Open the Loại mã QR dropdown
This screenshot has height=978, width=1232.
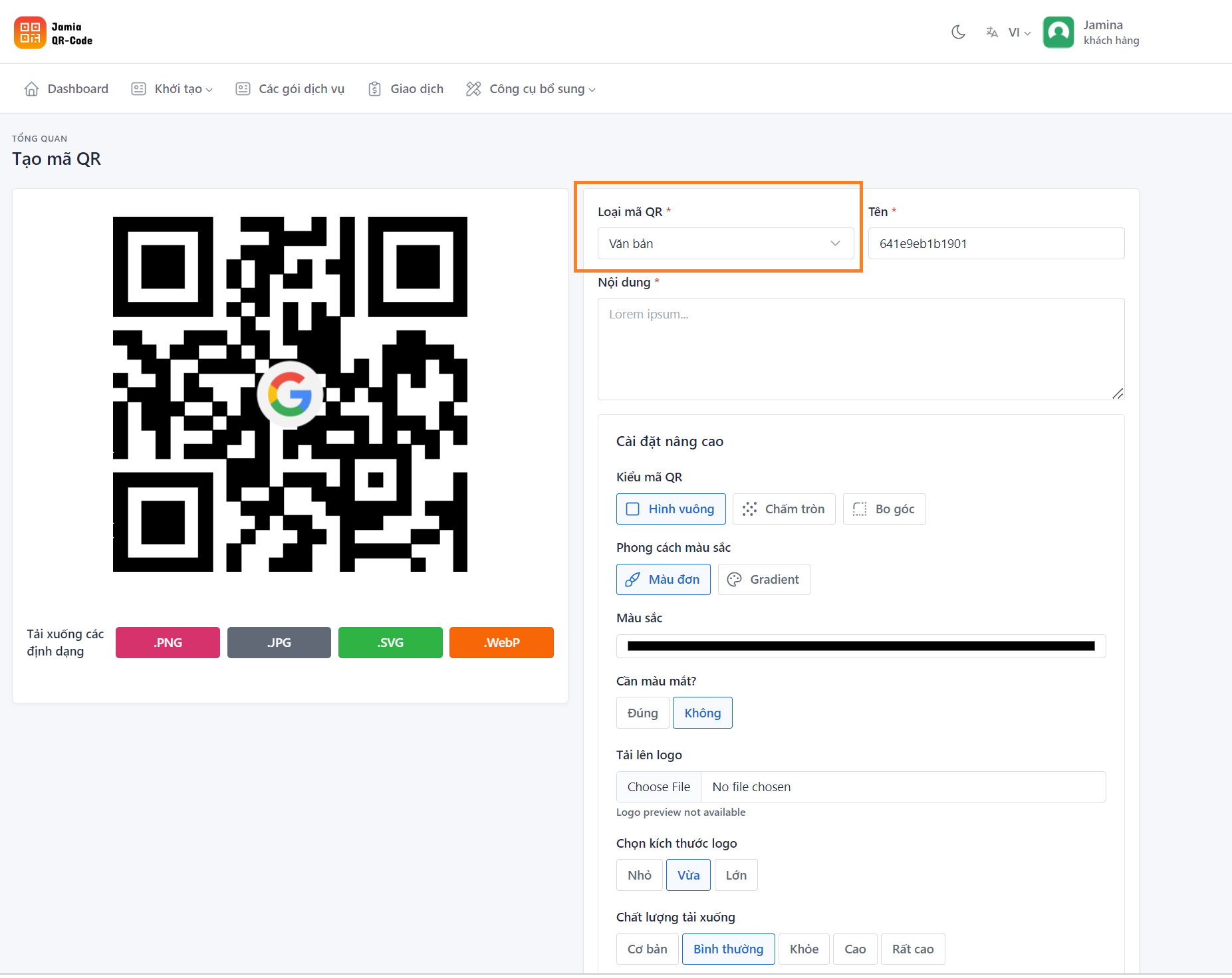point(725,243)
